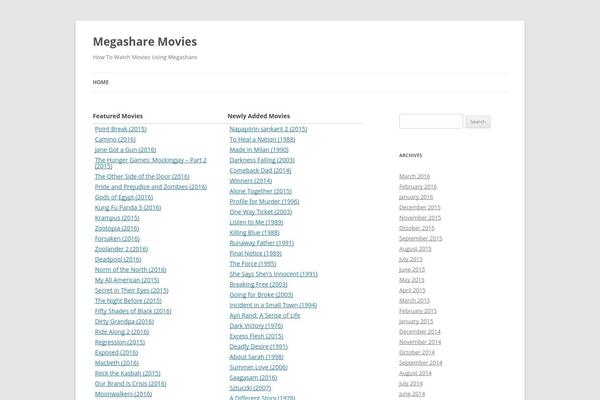Open Winners (2014) link
Screen dimensions: 600x400
pyautogui.click(x=251, y=181)
